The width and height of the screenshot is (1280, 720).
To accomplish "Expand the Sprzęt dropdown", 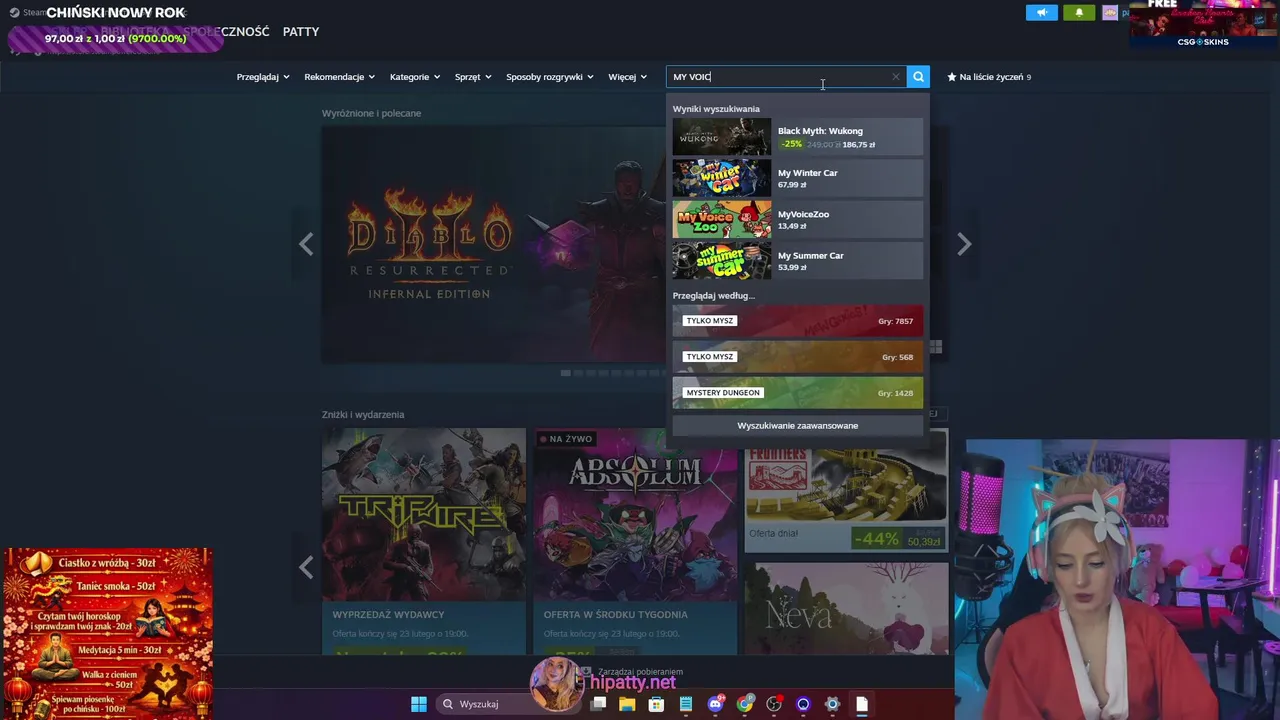I will pos(474,77).
